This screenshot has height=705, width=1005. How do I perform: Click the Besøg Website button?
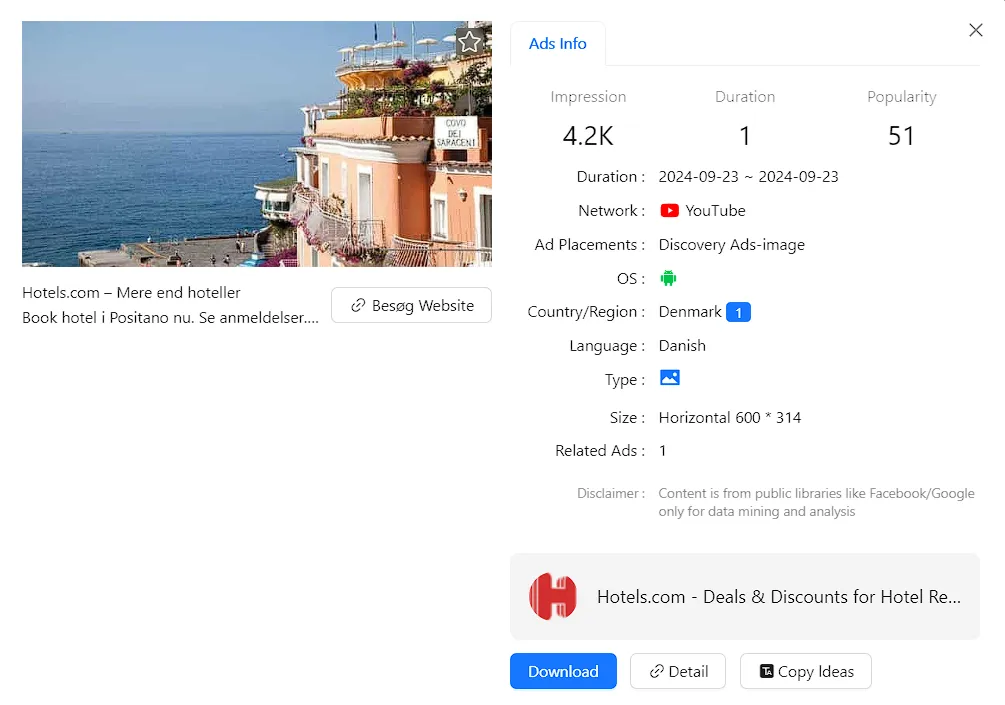click(411, 306)
